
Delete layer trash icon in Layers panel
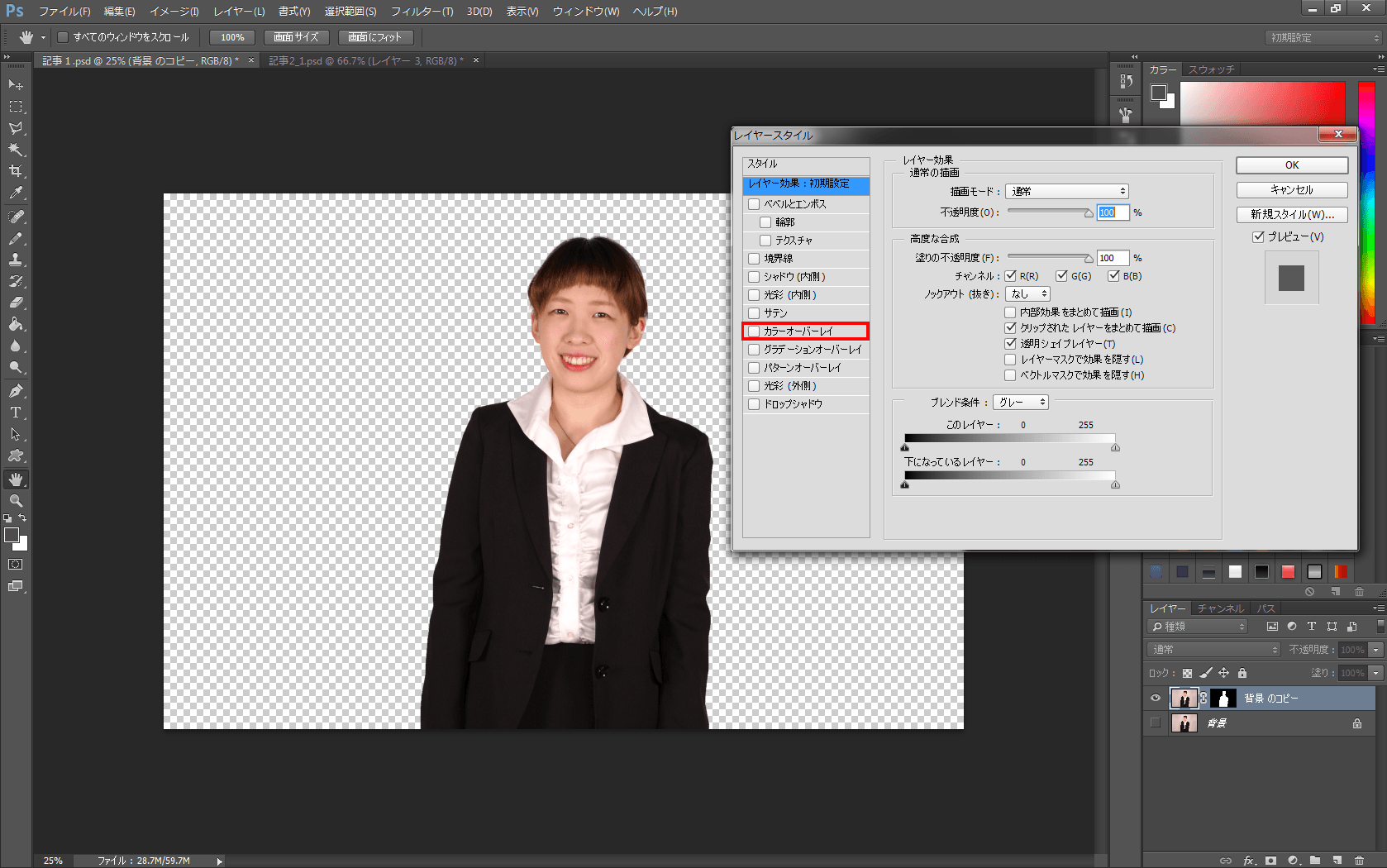tap(1360, 861)
